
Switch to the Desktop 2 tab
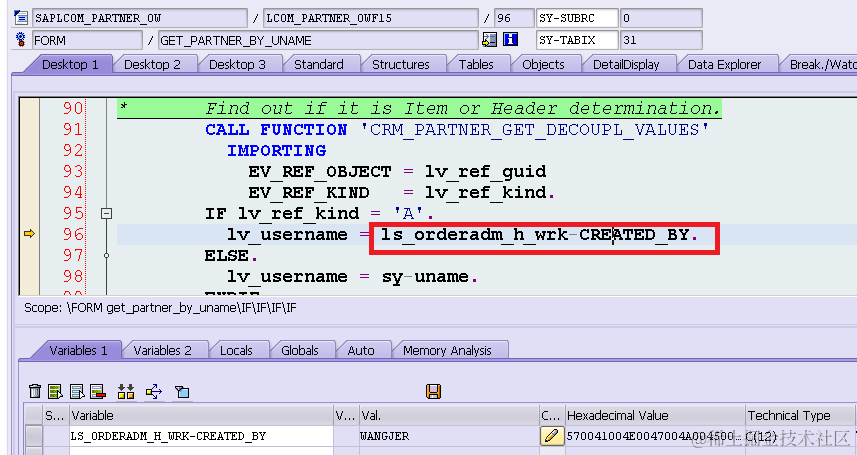point(152,65)
